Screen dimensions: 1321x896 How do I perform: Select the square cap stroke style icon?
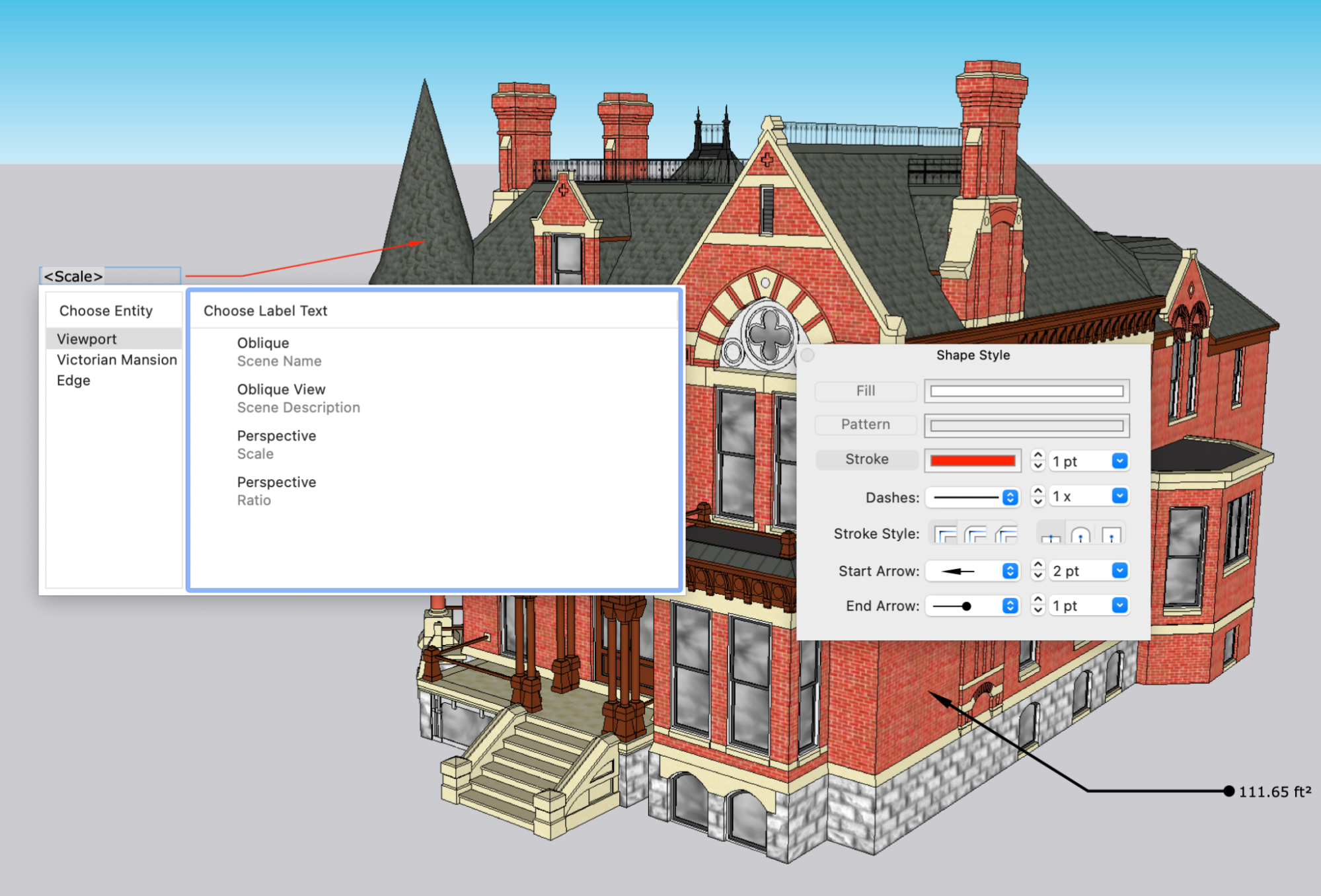(x=1112, y=535)
